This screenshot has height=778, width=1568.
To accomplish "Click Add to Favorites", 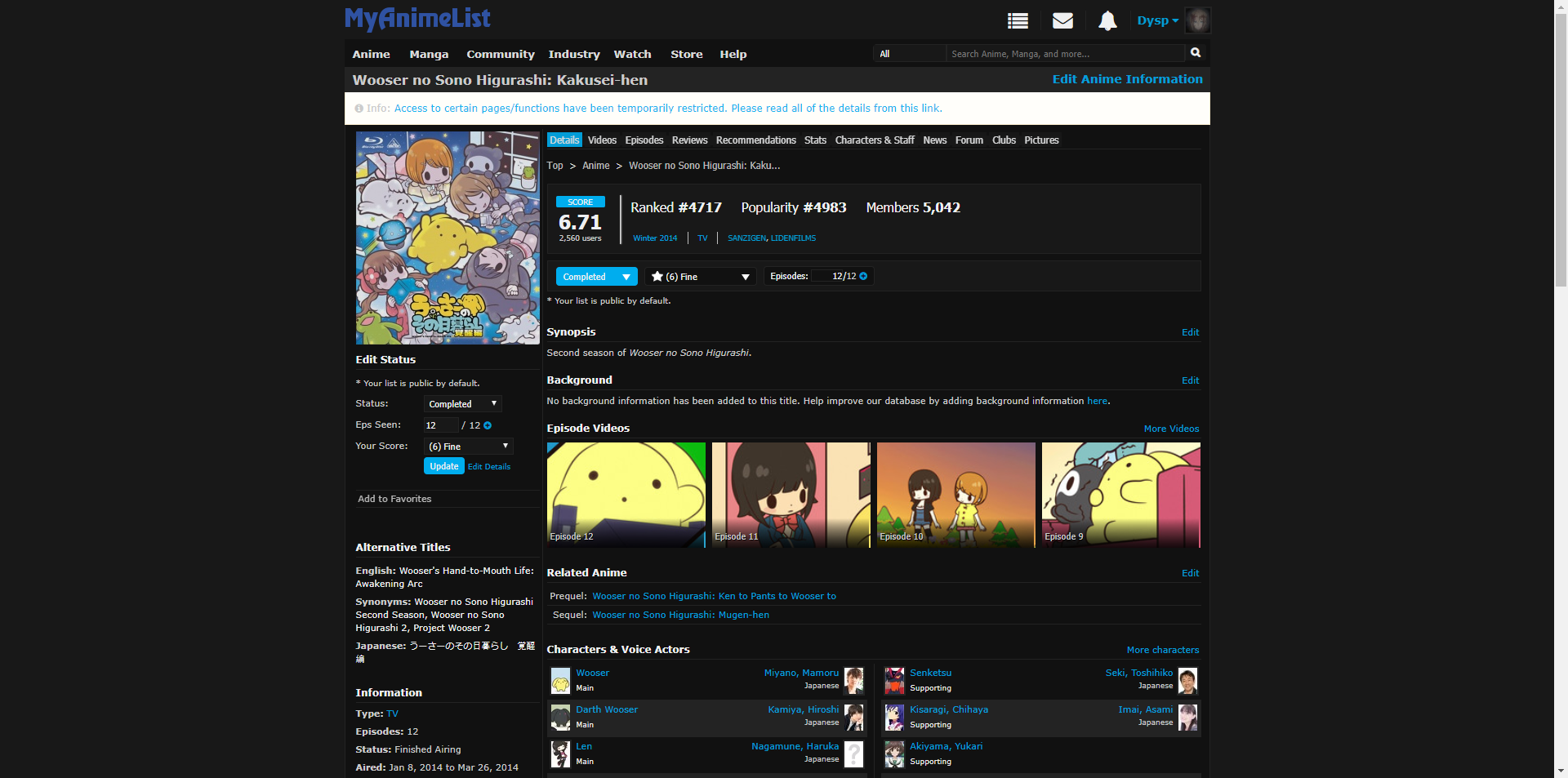I will [x=394, y=499].
